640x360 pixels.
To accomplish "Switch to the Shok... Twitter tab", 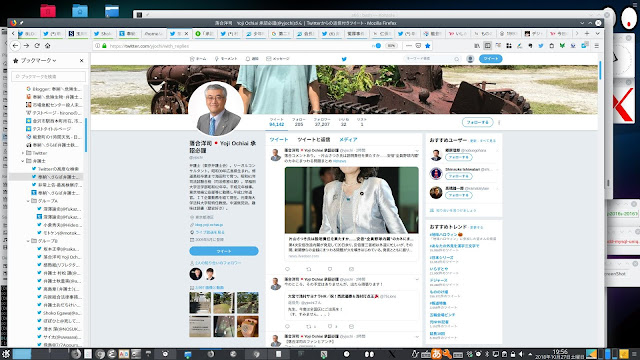I will pyautogui.click(x=103, y=33).
